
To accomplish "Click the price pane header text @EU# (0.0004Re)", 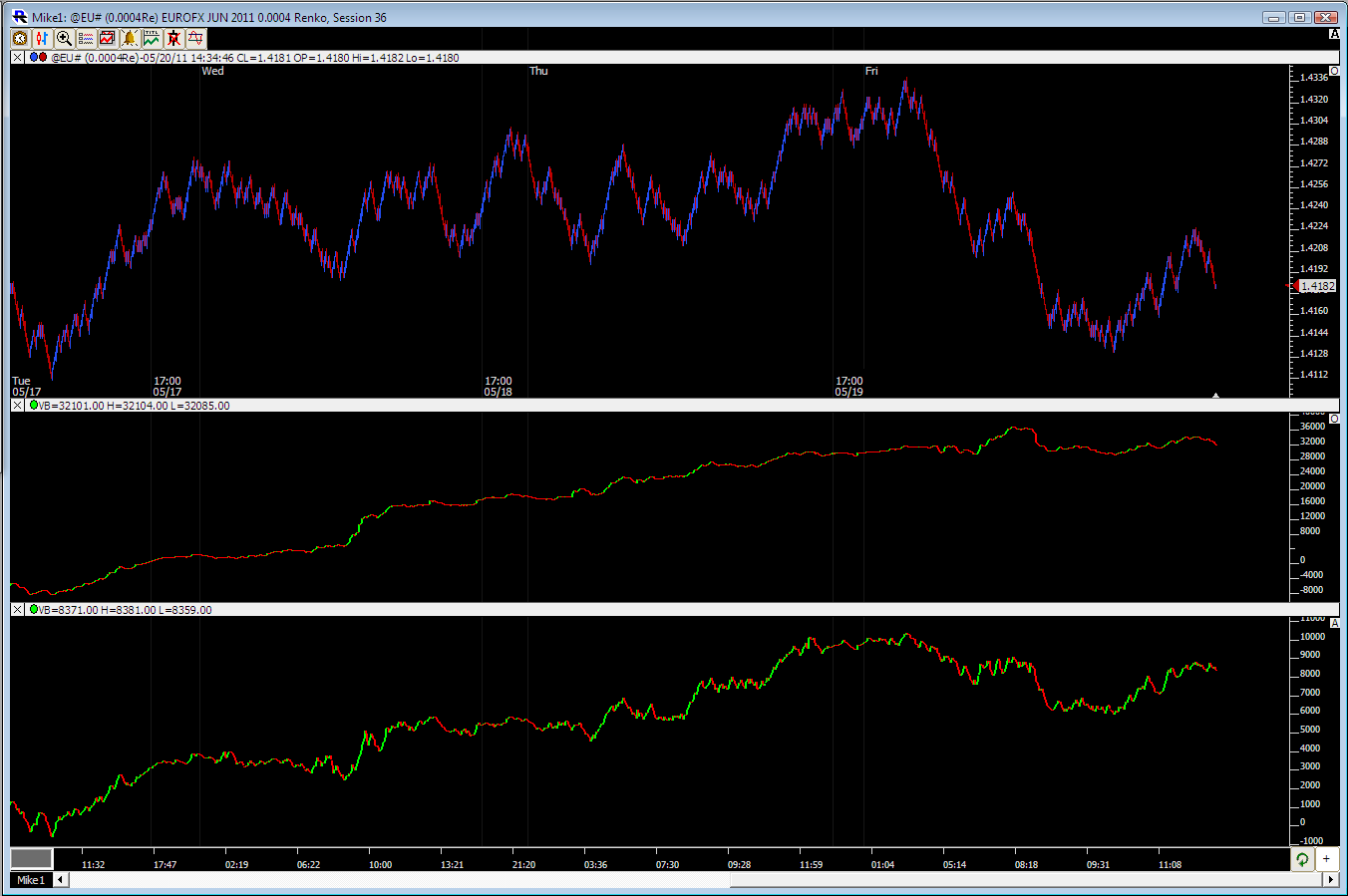I will (x=95, y=58).
